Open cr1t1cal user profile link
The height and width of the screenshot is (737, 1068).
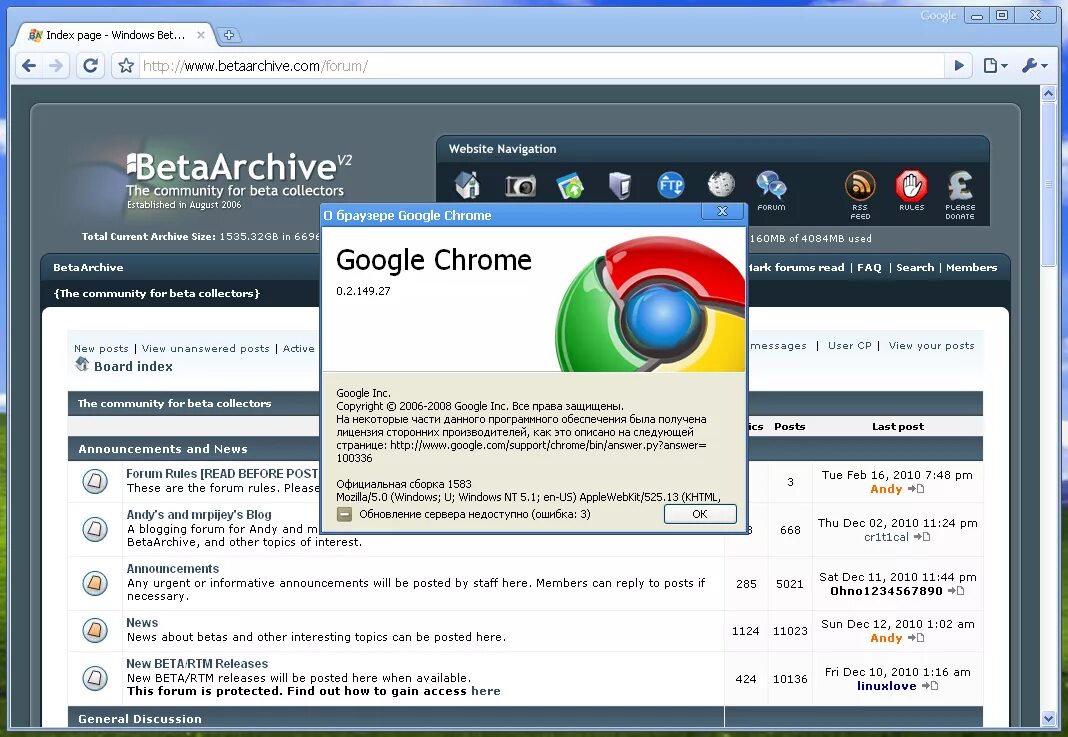(x=886, y=537)
